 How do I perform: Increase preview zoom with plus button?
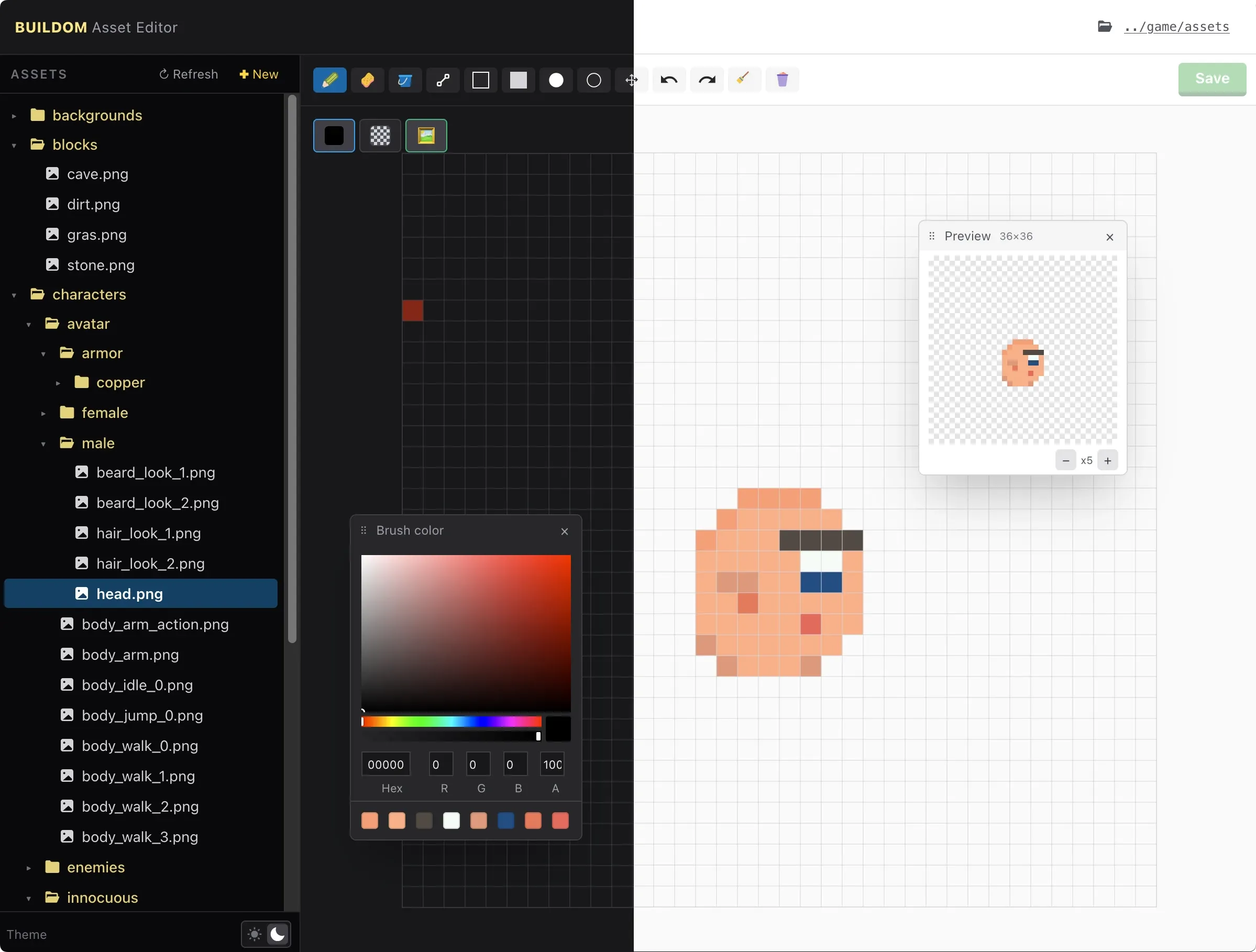point(1108,460)
